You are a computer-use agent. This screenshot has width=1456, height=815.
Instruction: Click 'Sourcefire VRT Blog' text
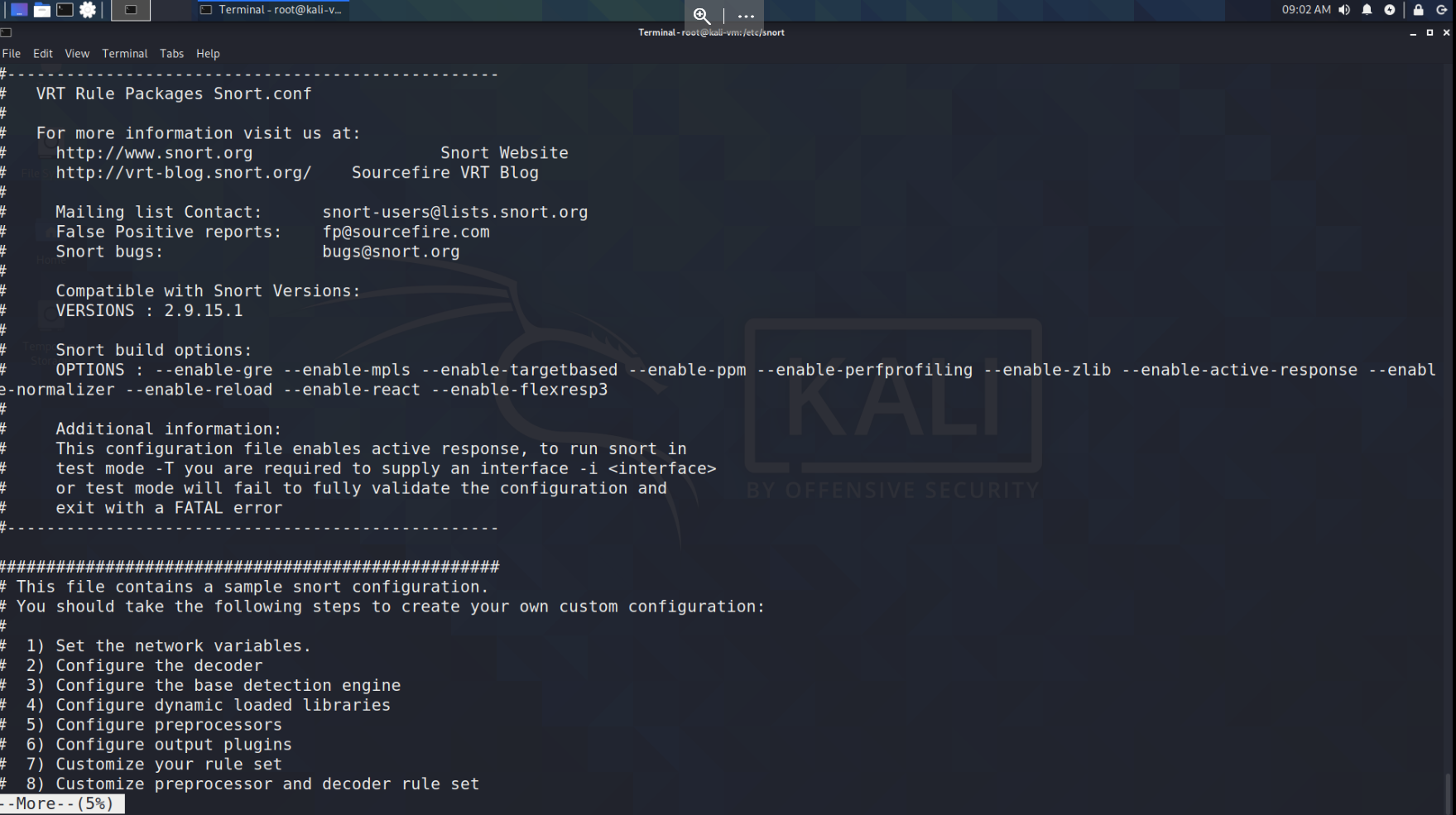pyautogui.click(x=445, y=173)
